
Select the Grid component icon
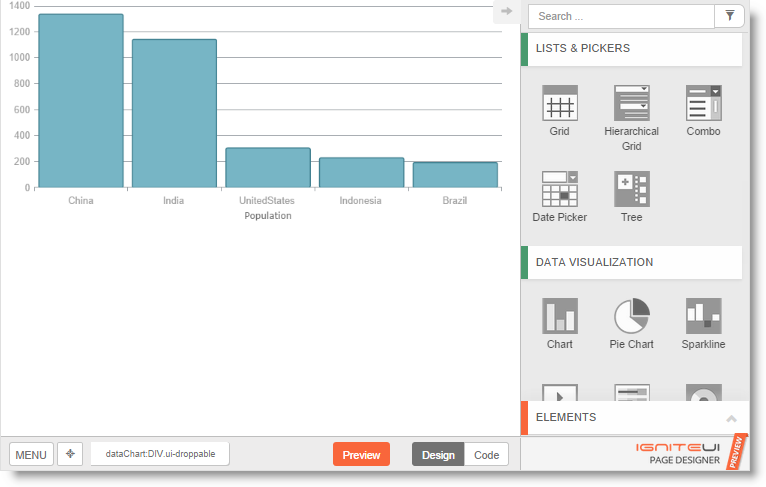559,104
